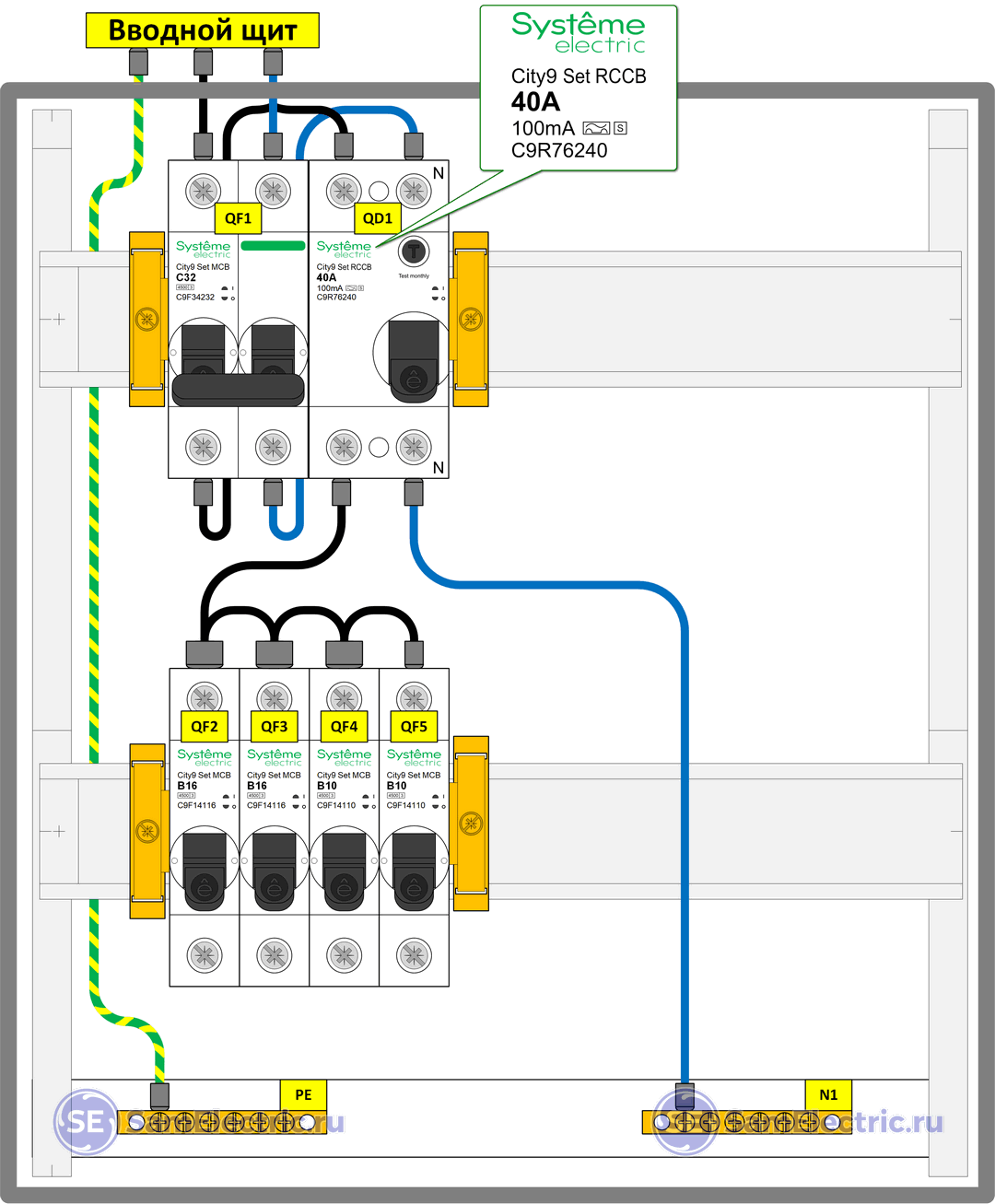995x1204 pixels.
Task: Click the C9F14116 code on QF2
Action: (x=196, y=805)
